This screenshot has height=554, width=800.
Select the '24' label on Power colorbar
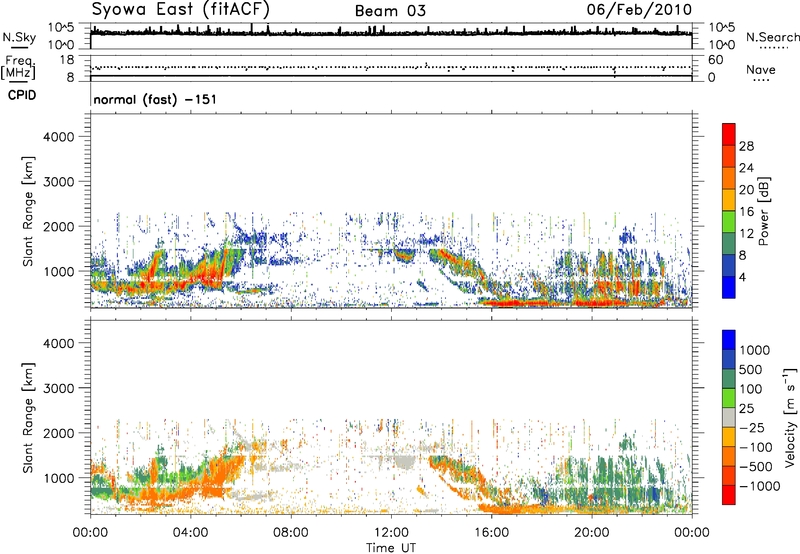(x=746, y=168)
